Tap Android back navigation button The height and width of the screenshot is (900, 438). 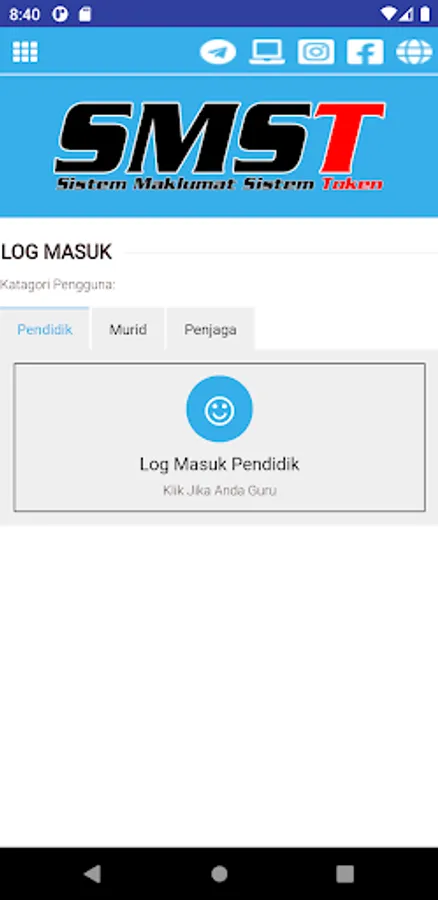92,874
